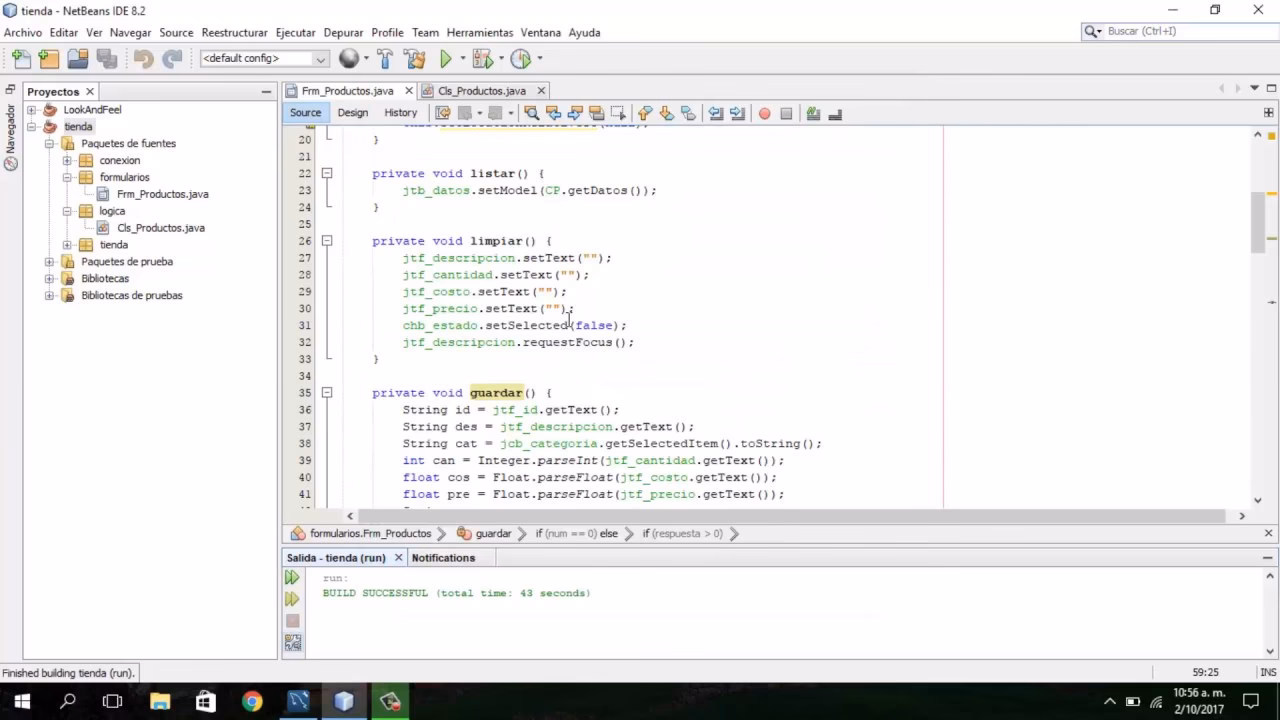
Task: Click the Shift Line Right icon
Action: (x=738, y=113)
